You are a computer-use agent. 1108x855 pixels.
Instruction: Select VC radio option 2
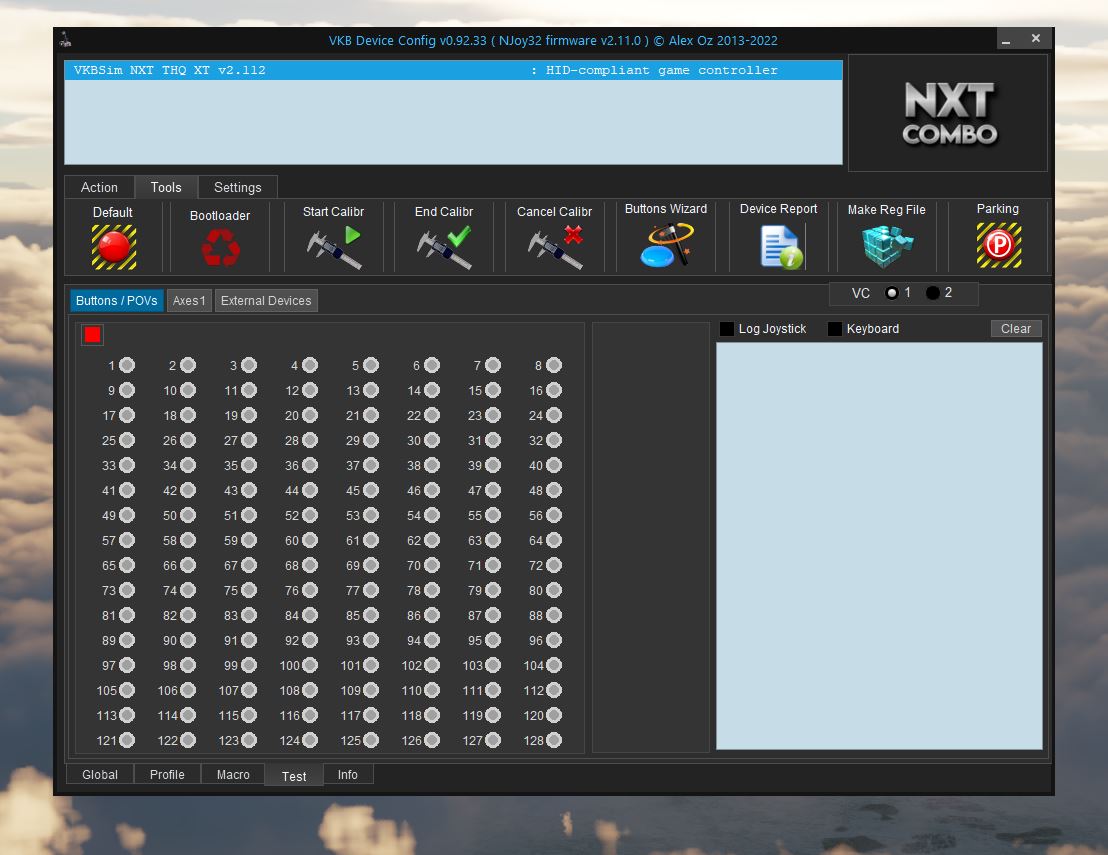[x=933, y=293]
